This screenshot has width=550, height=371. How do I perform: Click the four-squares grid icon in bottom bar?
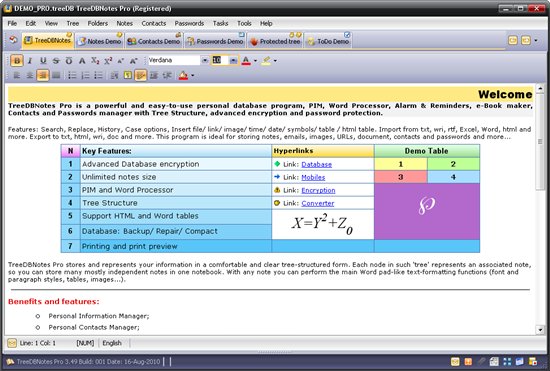click(507, 361)
